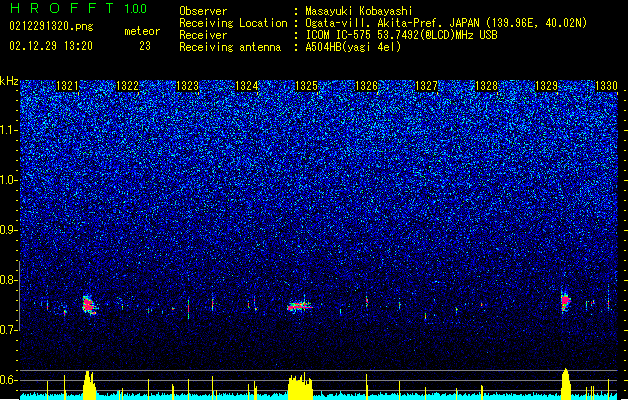
Task: Select the file name 0212291320.png
Action: [x=51, y=26]
